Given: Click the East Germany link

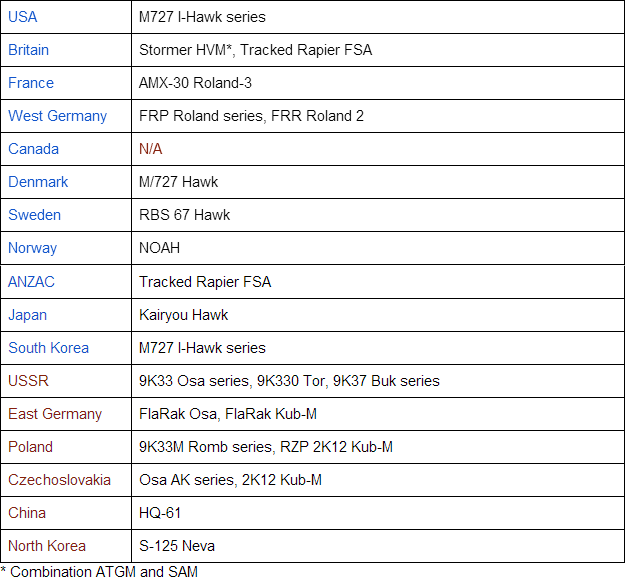Looking at the screenshot, I should (55, 414).
